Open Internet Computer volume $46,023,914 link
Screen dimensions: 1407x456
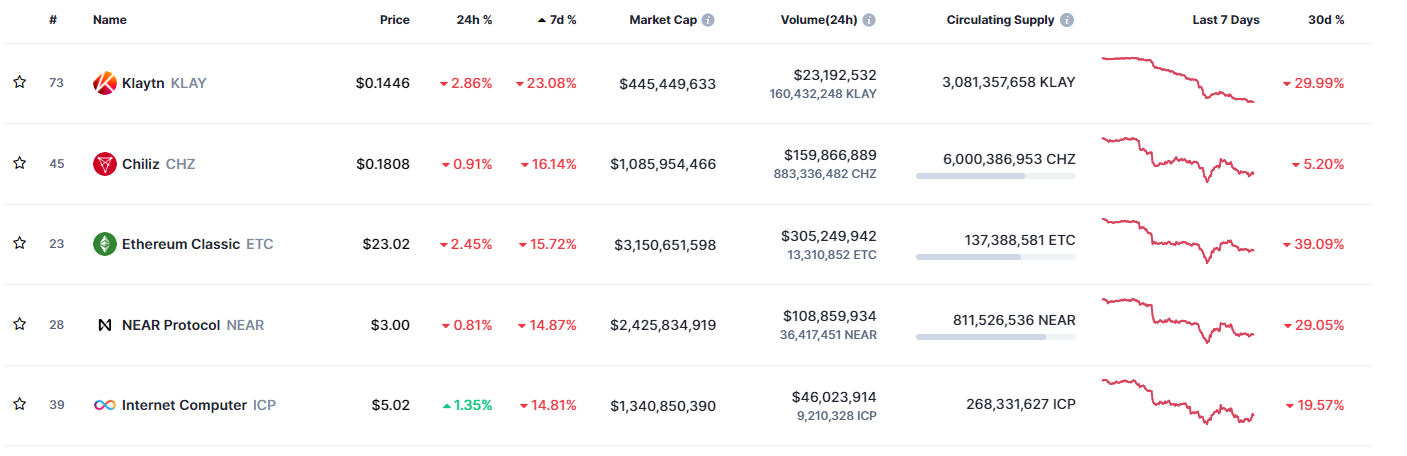pos(834,397)
